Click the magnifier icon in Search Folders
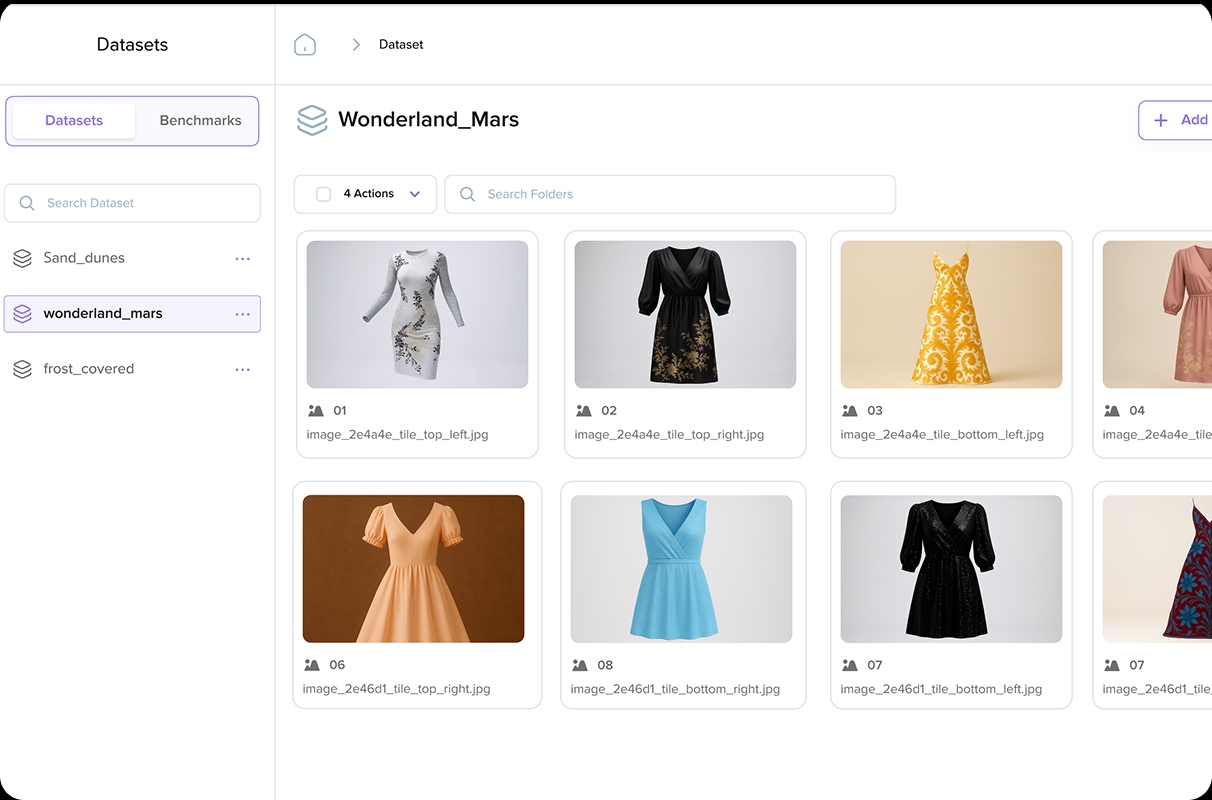Image resolution: width=1212 pixels, height=800 pixels. (467, 194)
